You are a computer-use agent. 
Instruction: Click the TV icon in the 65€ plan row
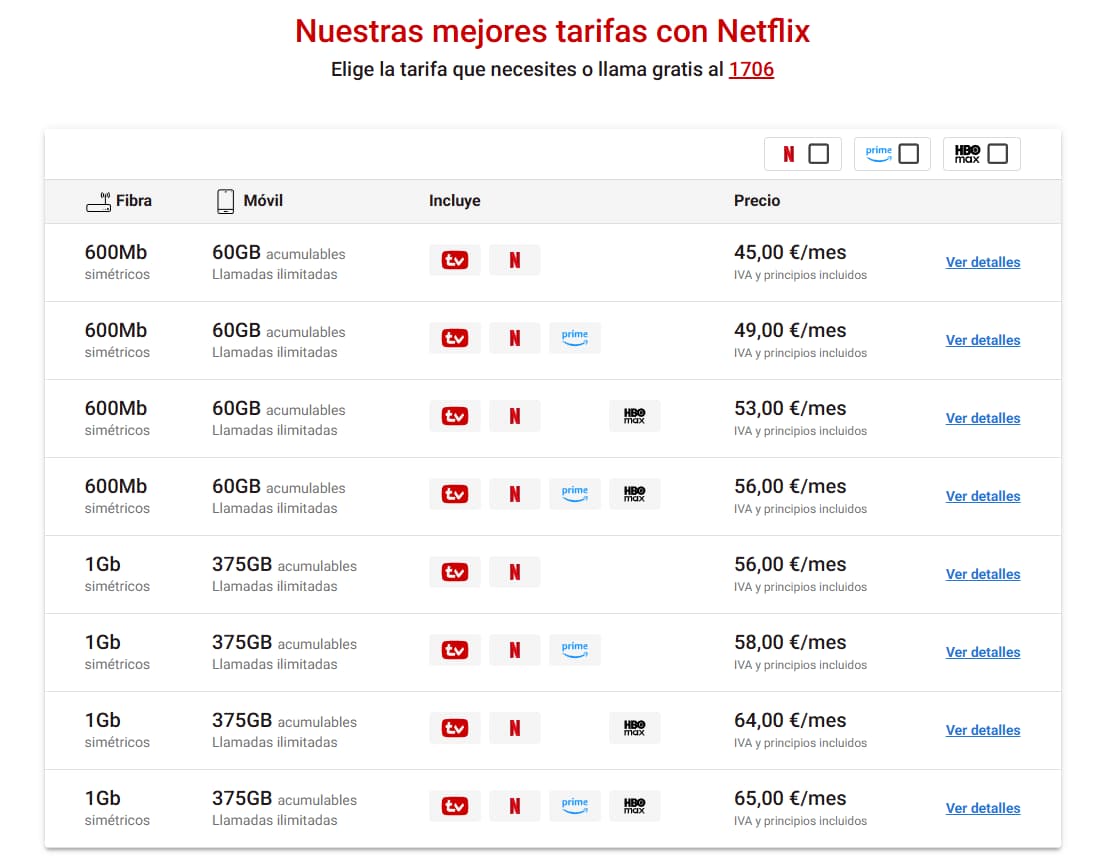[x=455, y=806]
